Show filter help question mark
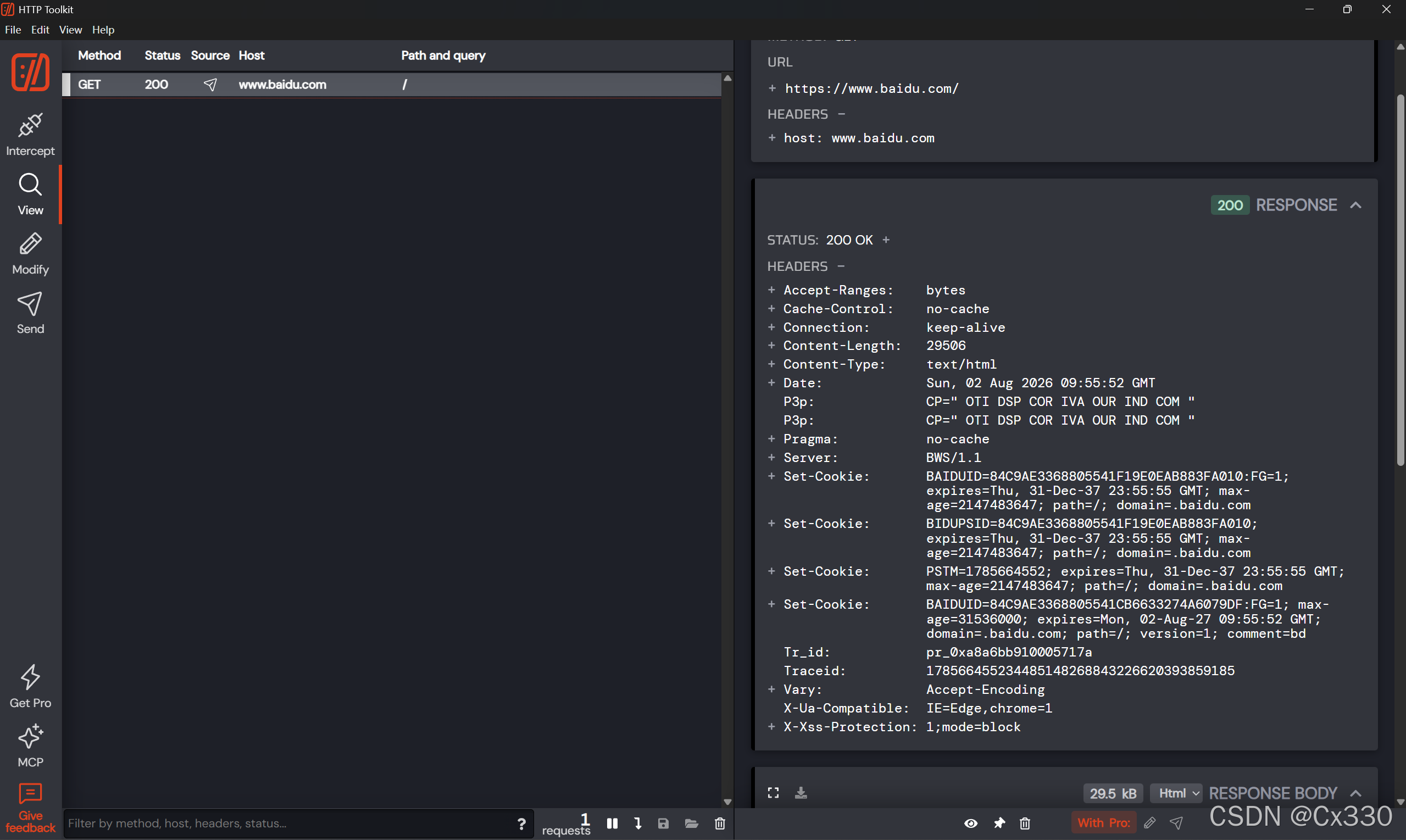Viewport: 1406px width, 840px height. pyautogui.click(x=521, y=824)
